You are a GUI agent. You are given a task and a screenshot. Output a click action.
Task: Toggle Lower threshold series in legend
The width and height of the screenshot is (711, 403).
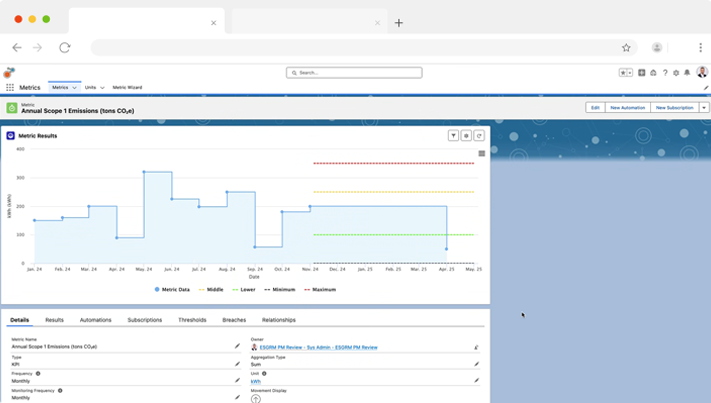click(244, 289)
